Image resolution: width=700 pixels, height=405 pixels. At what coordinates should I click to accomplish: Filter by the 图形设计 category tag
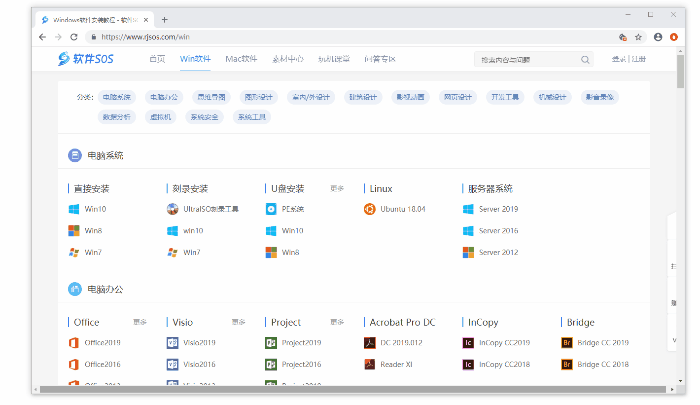pos(258,97)
